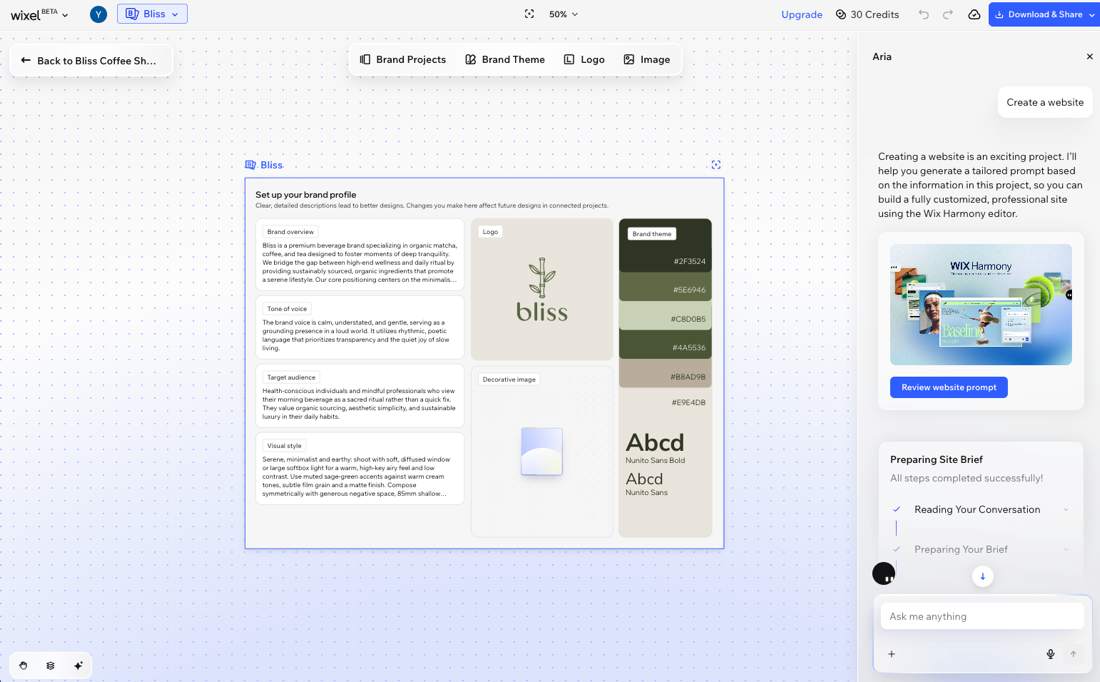Go back to Bliss Coffee Shop project
This screenshot has height=682, width=1100.
click(x=90, y=60)
